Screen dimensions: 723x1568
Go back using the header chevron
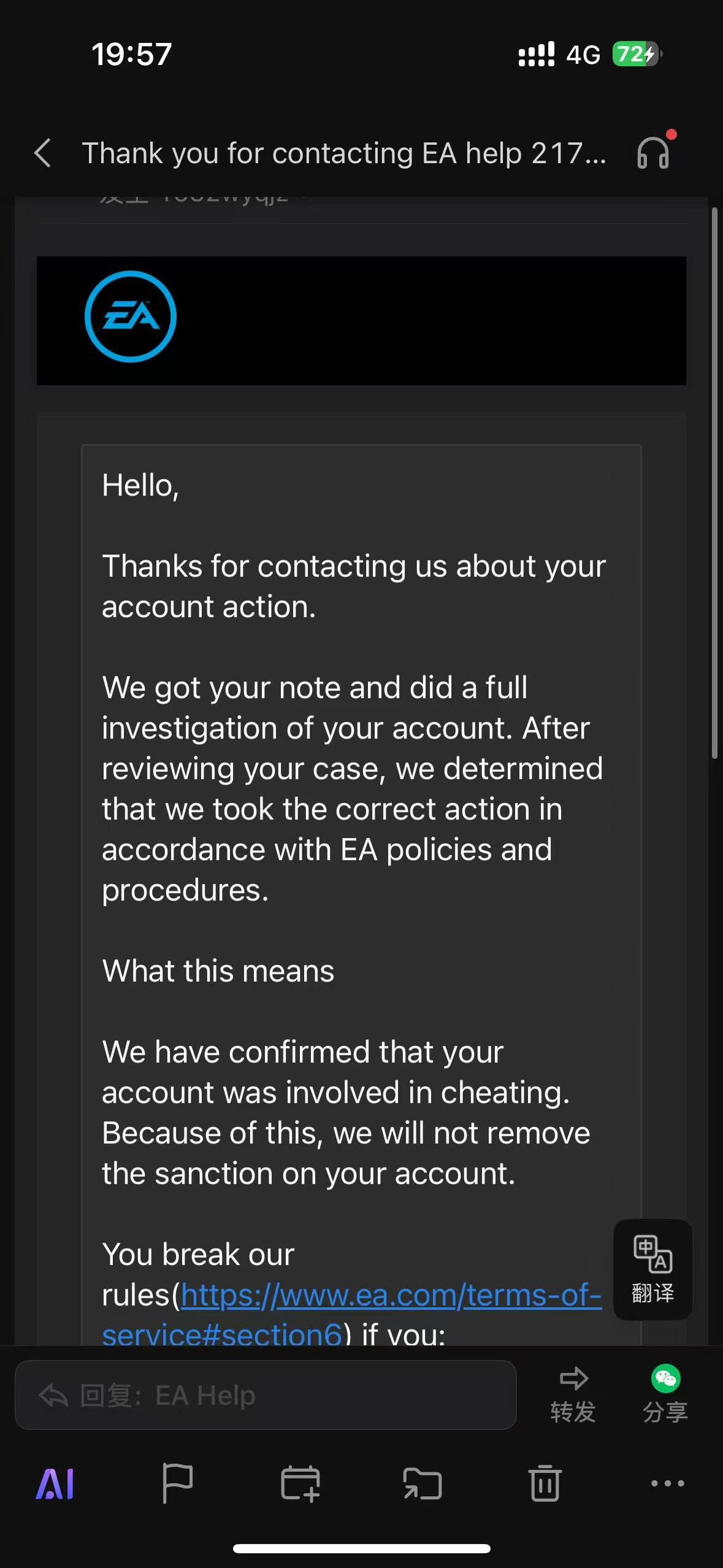pyautogui.click(x=42, y=153)
